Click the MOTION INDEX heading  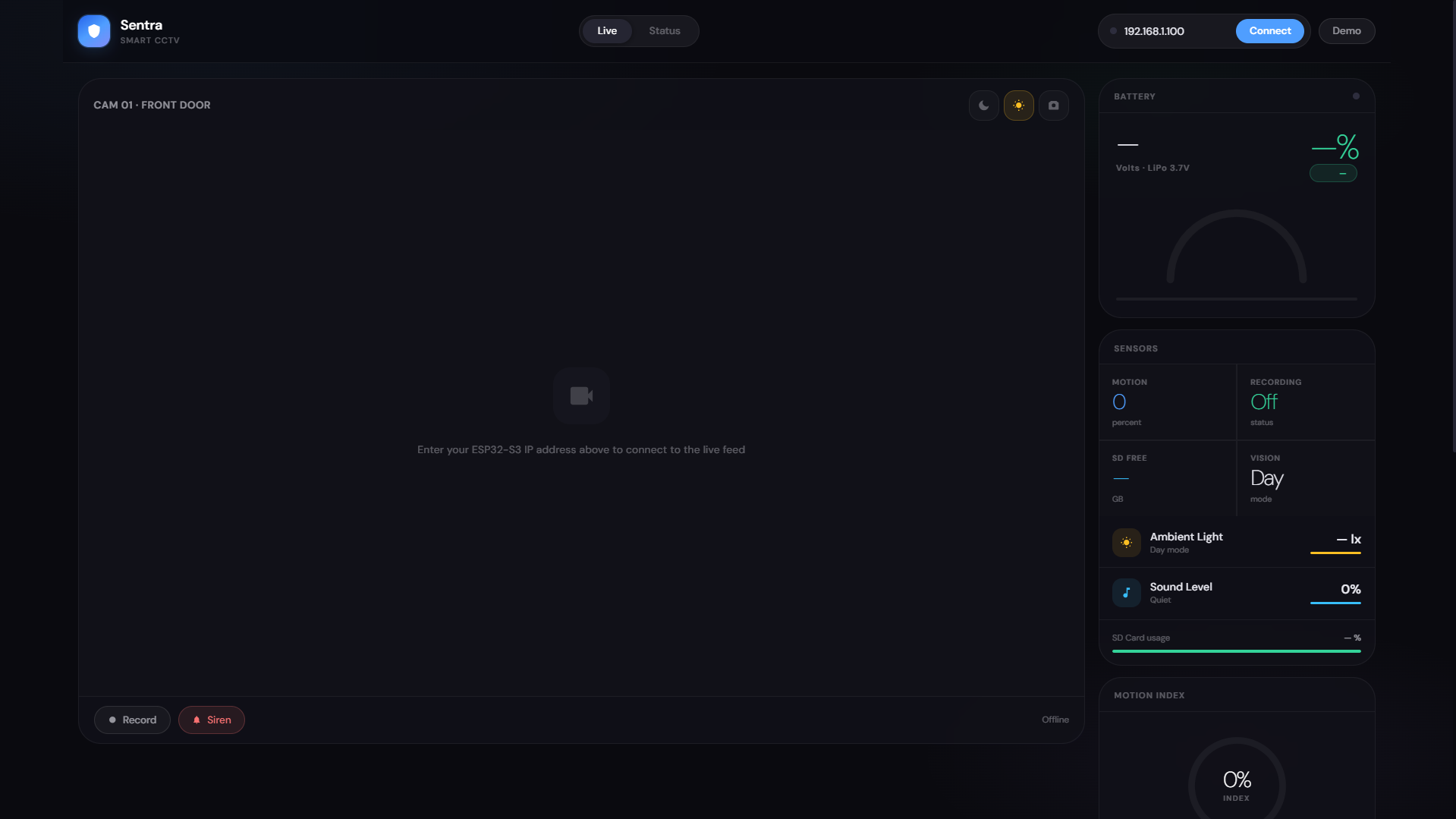(1149, 696)
